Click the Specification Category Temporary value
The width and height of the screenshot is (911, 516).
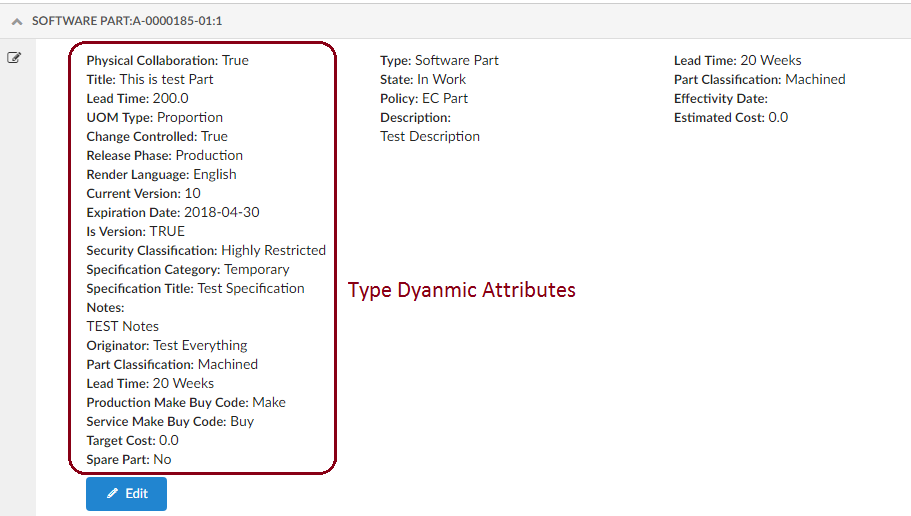coord(256,269)
